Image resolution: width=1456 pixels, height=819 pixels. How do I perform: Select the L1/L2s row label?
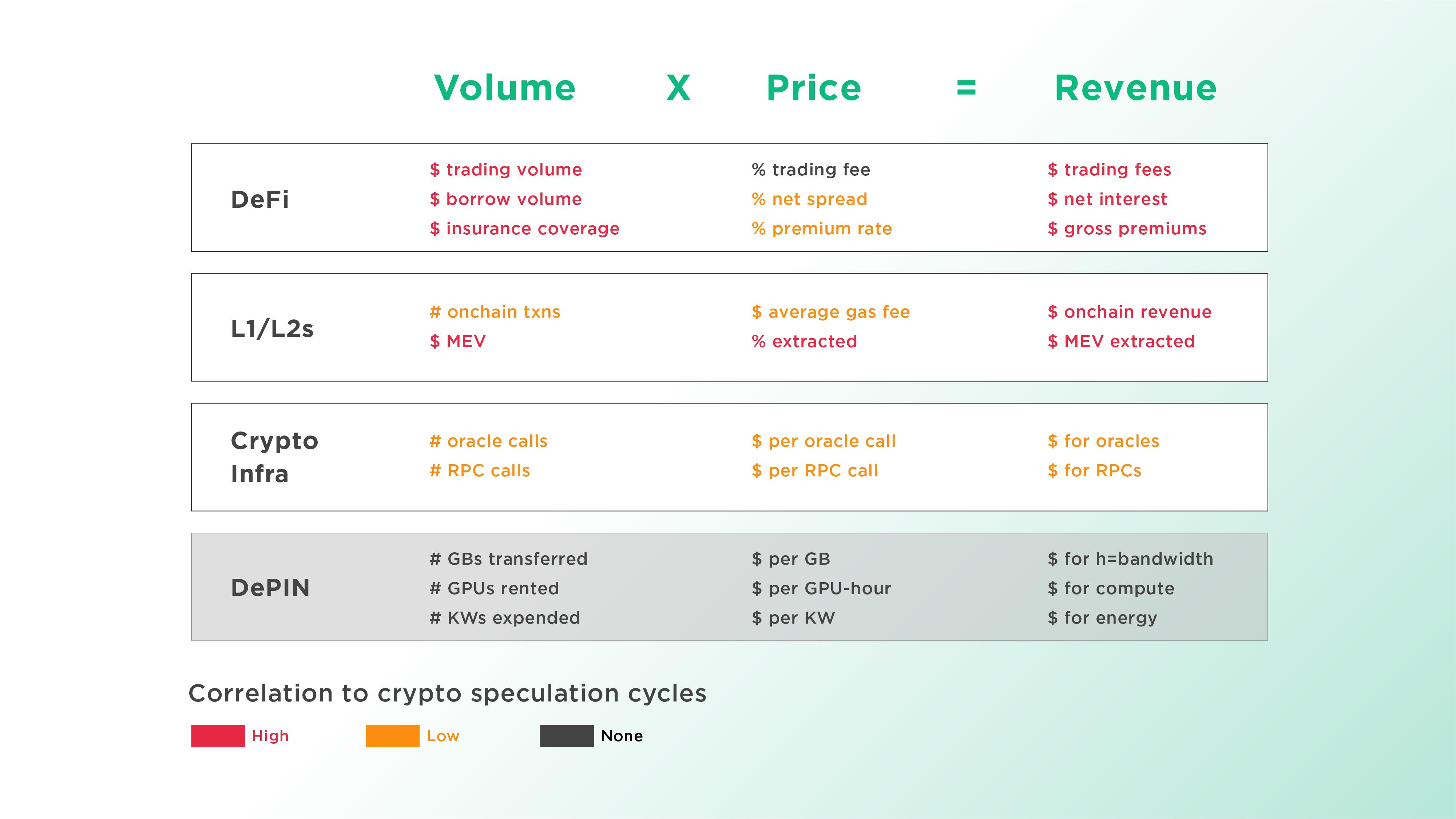coord(272,329)
